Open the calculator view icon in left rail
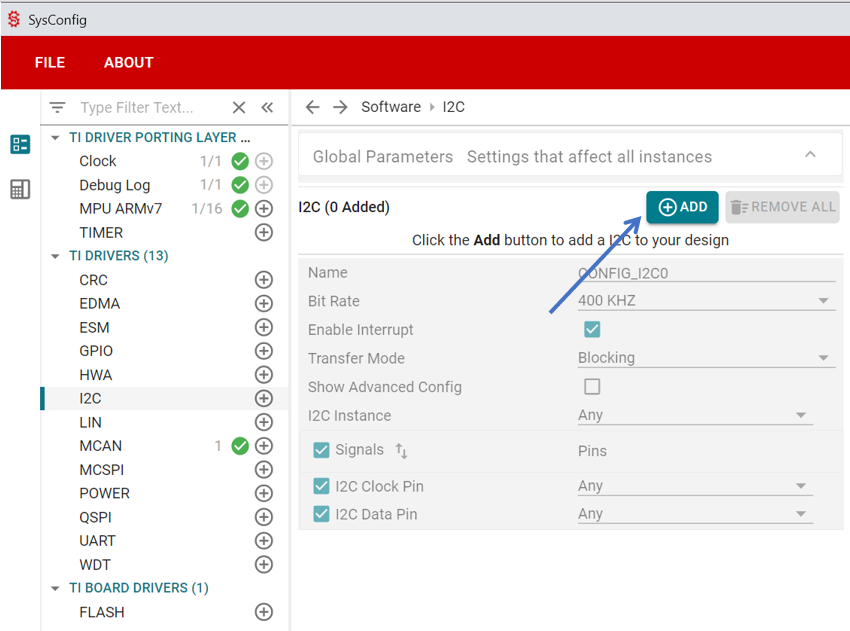850x631 pixels. [20, 189]
